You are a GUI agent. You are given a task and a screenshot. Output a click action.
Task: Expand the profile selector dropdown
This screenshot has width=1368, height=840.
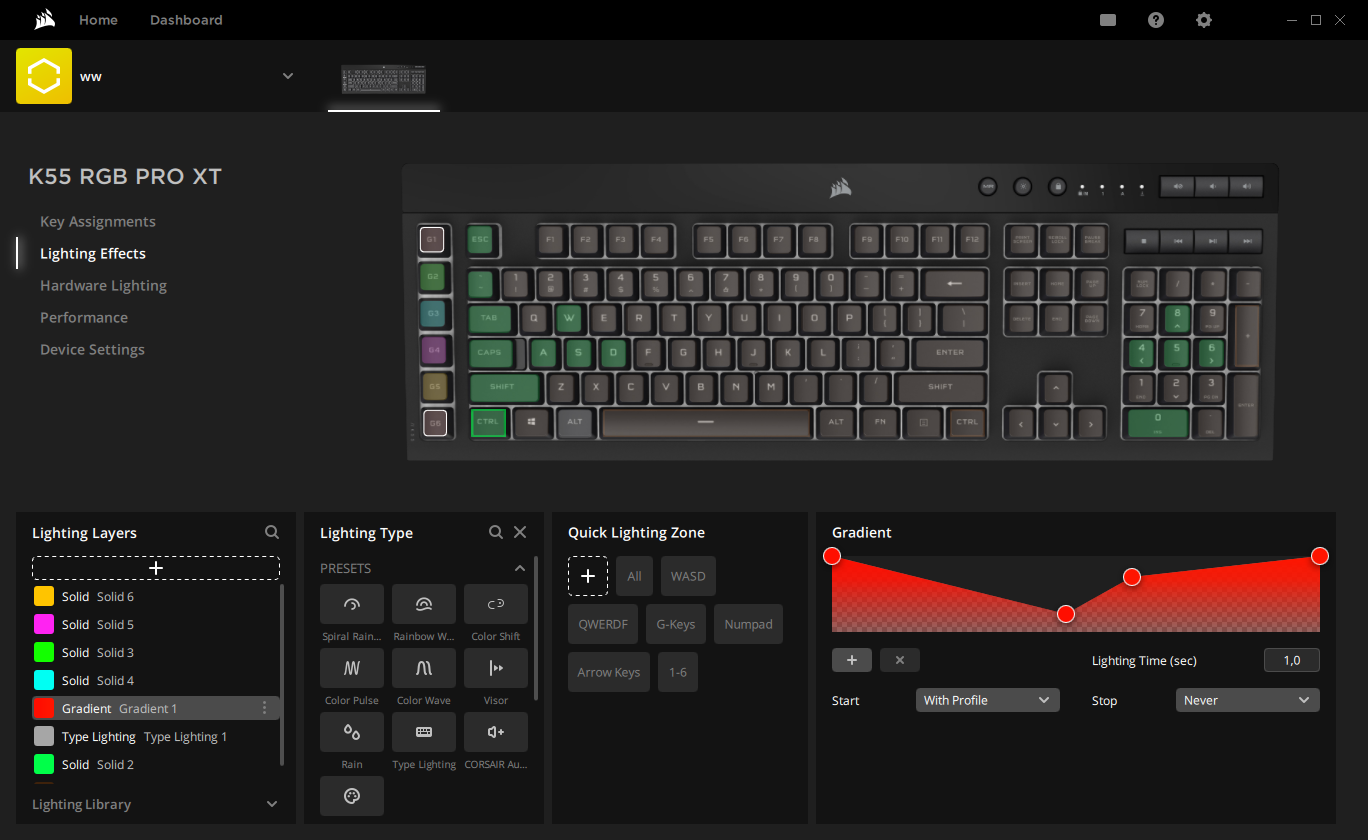click(288, 76)
